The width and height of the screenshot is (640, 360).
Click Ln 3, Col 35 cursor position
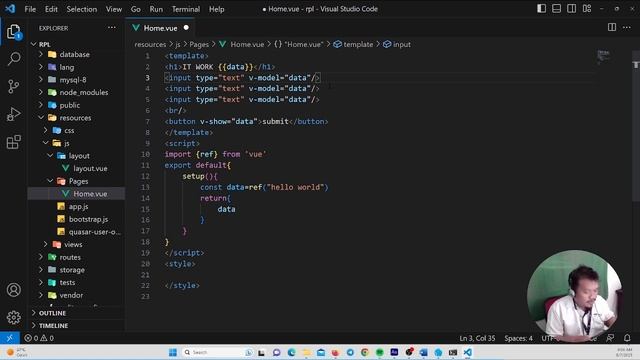pyautogui.click(x=477, y=338)
